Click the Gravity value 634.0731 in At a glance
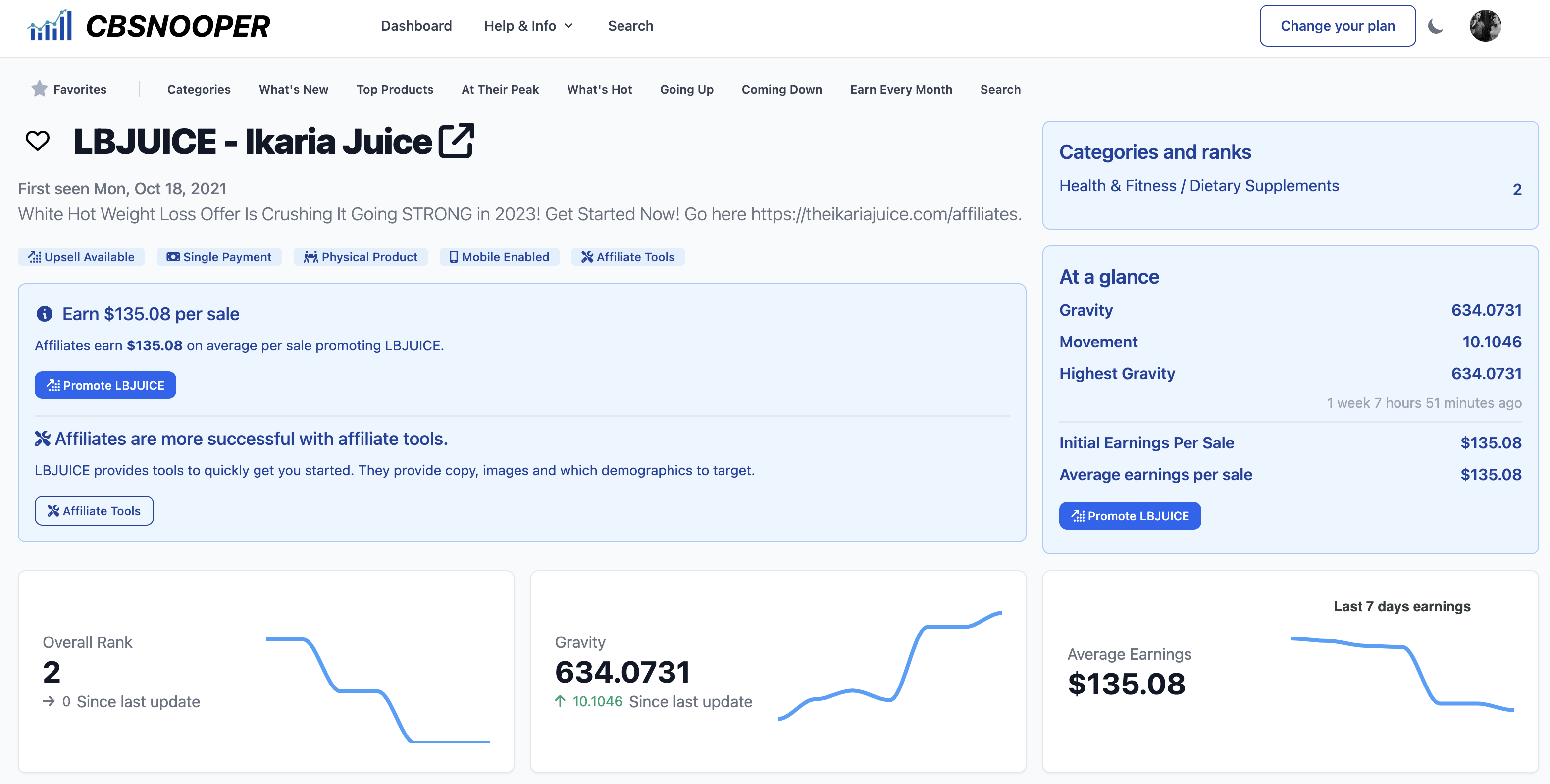The height and width of the screenshot is (784, 1550). 1486,310
